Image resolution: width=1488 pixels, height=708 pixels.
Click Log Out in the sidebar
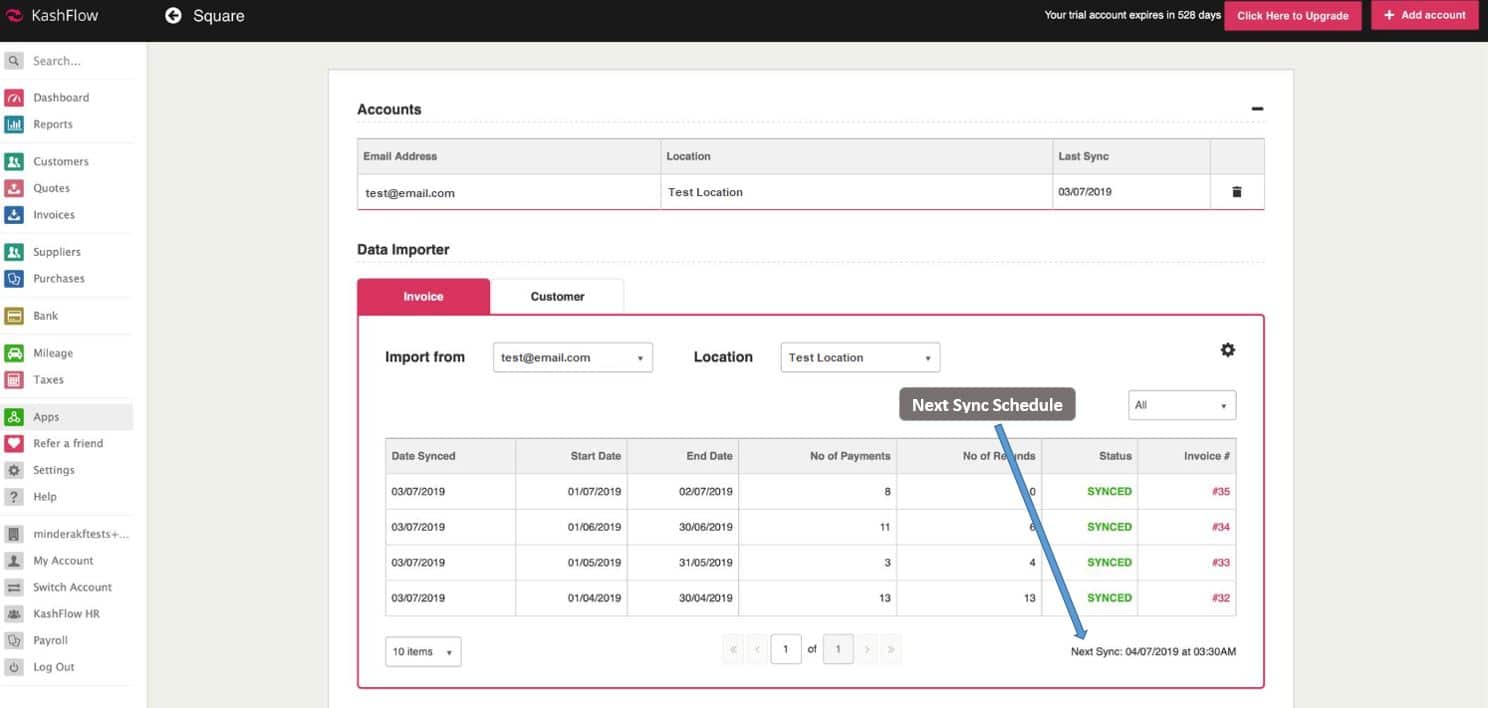53,667
